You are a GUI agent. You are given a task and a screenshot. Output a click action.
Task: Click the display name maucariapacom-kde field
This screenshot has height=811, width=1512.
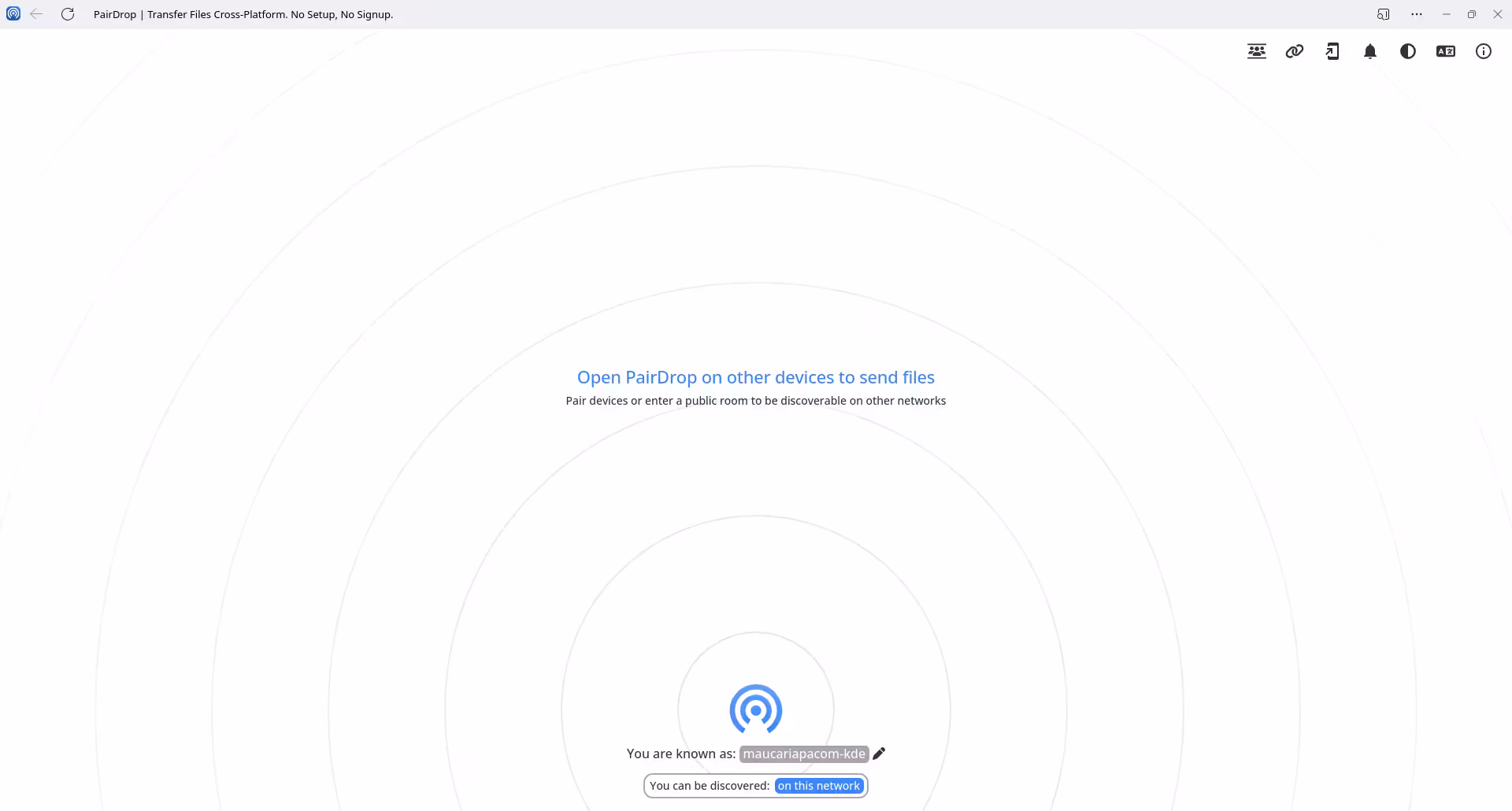click(x=804, y=754)
